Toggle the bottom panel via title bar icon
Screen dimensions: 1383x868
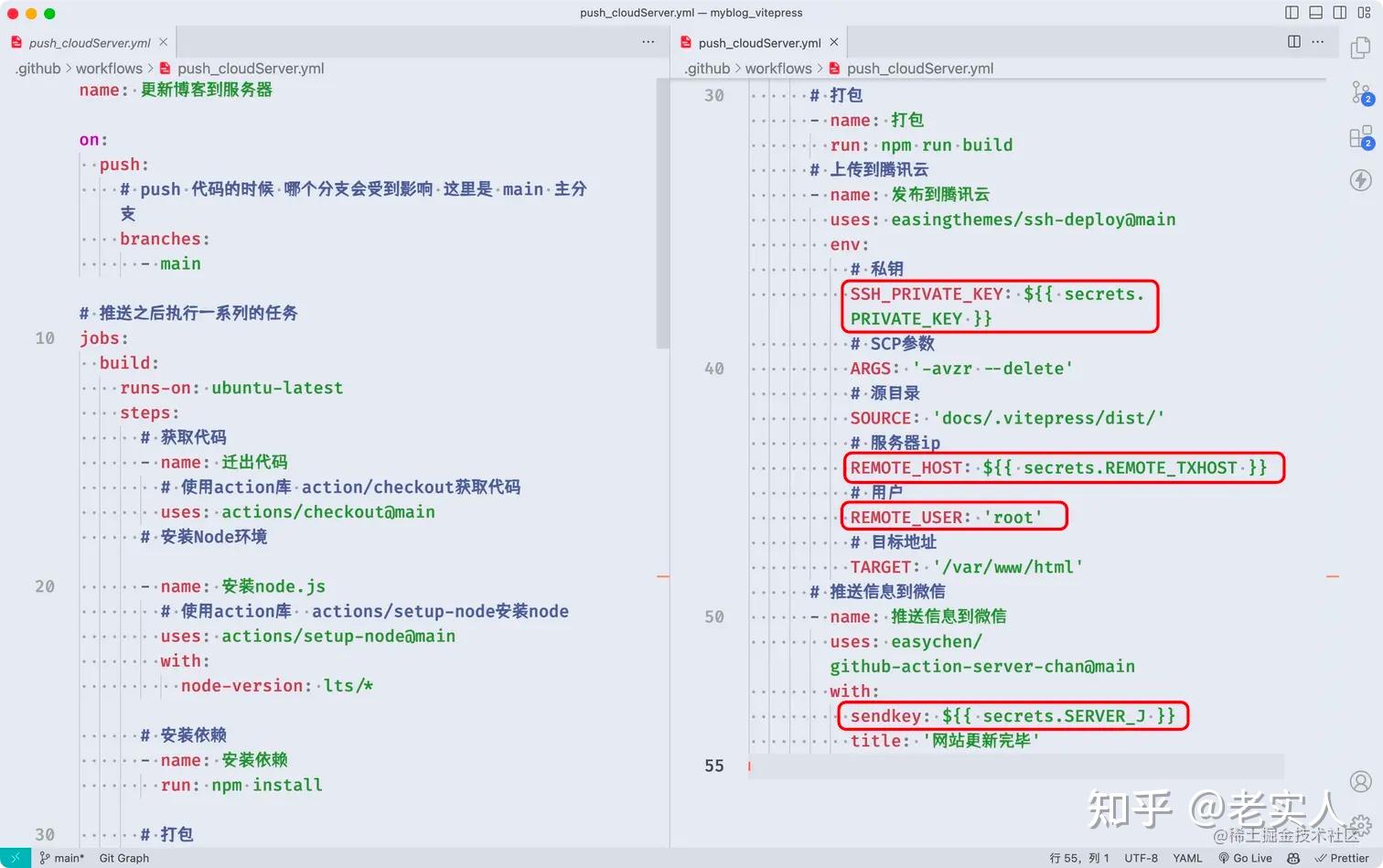[x=1315, y=12]
